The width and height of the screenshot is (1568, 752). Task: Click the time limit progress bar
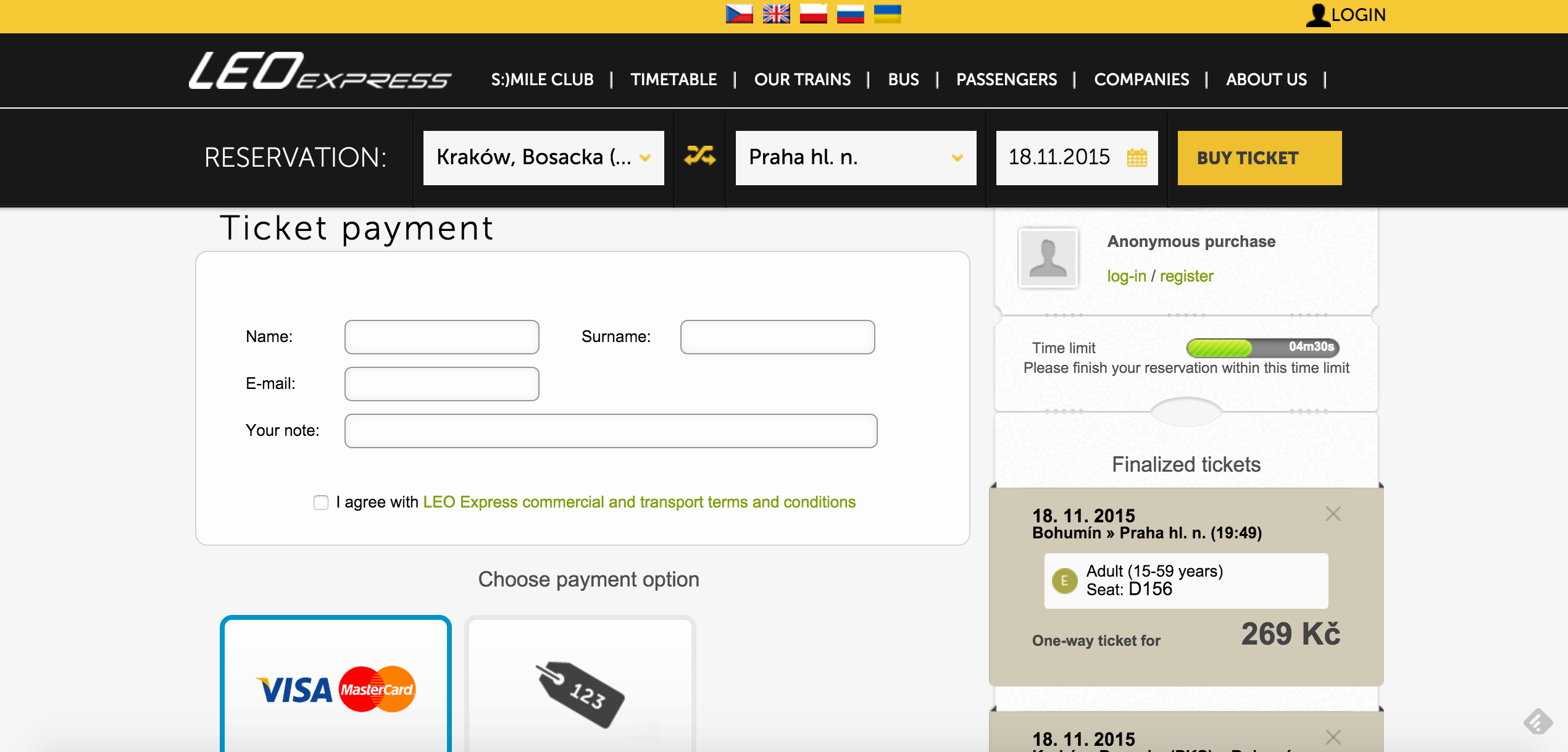point(1262,348)
